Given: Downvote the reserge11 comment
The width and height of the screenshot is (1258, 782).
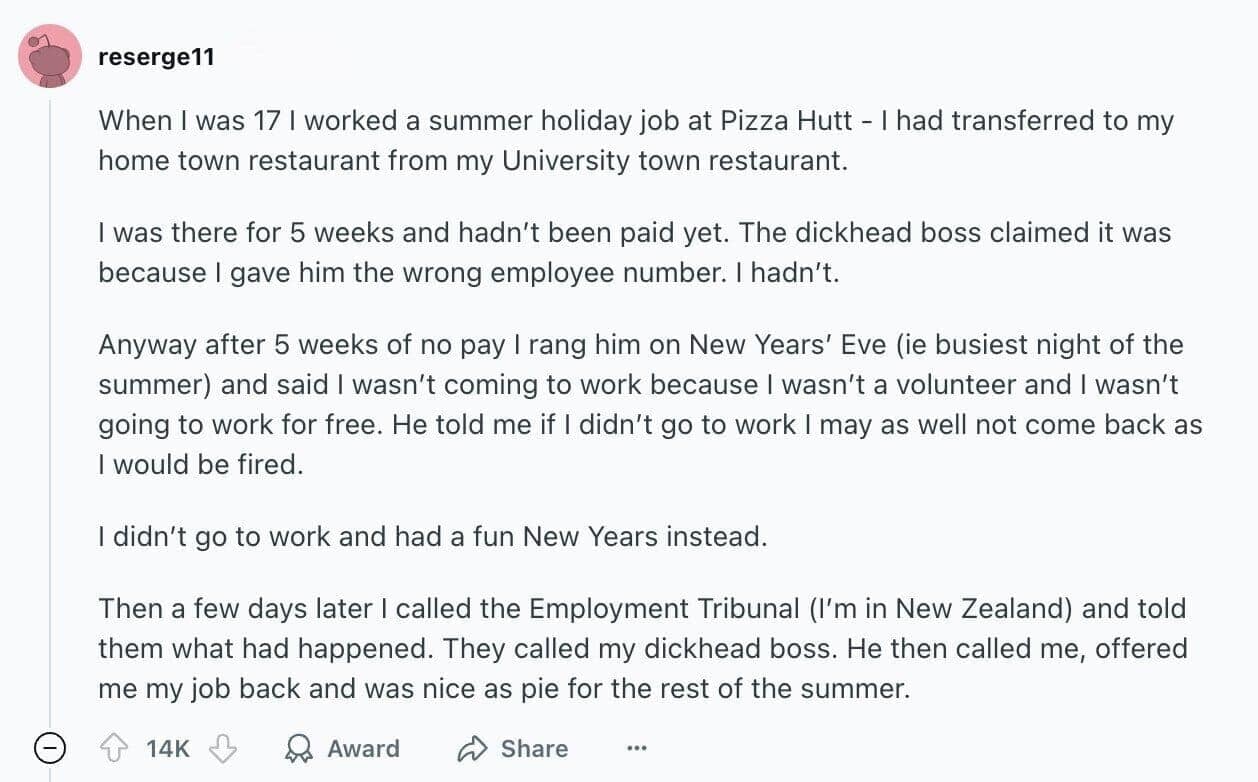Looking at the screenshot, I should [x=222, y=749].
